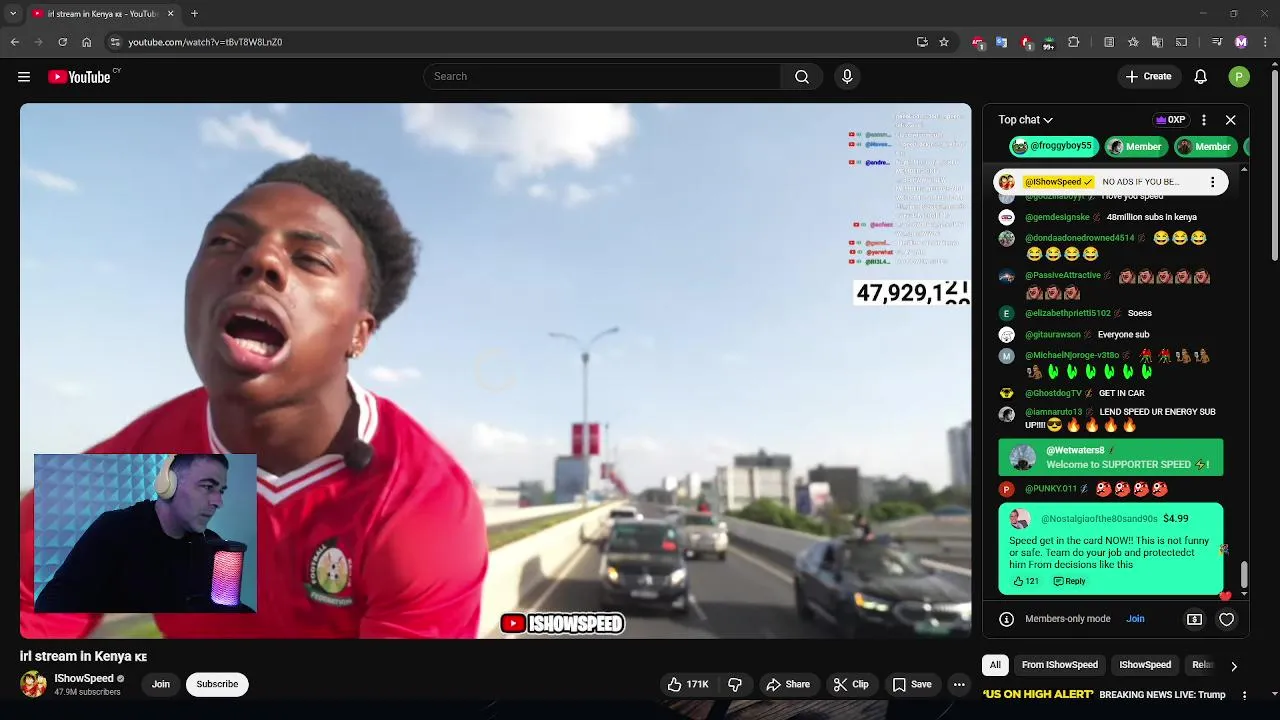Viewport: 1280px width, 720px height.
Task: Open the IShowSpeed channel name link
Action: coord(84,678)
